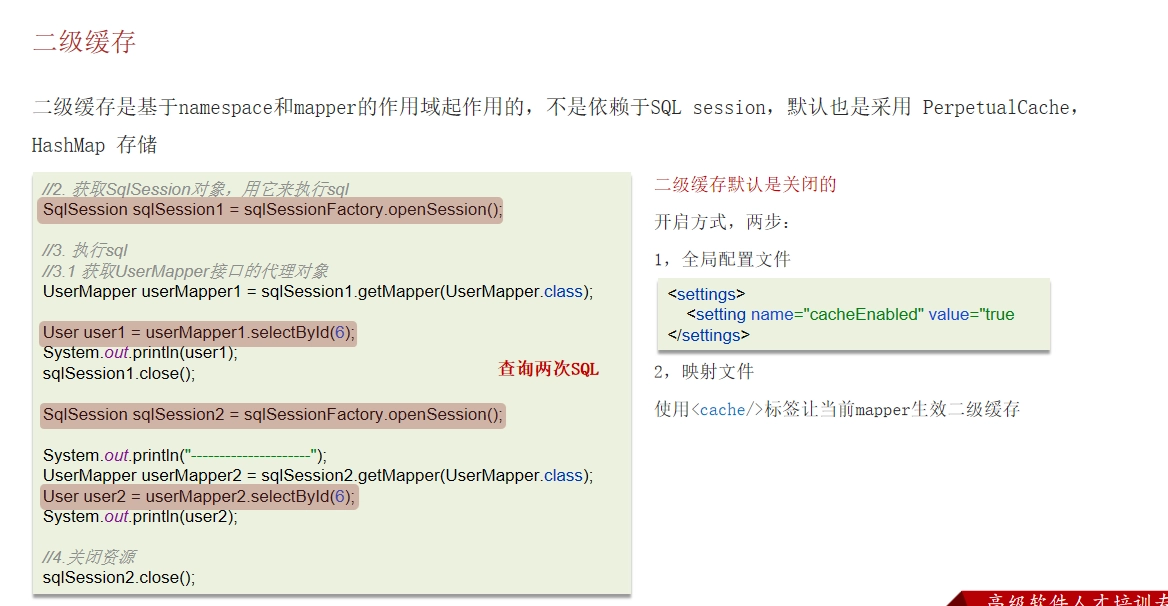Select the sqlSession1 openSession highlighted line

click(x=270, y=210)
